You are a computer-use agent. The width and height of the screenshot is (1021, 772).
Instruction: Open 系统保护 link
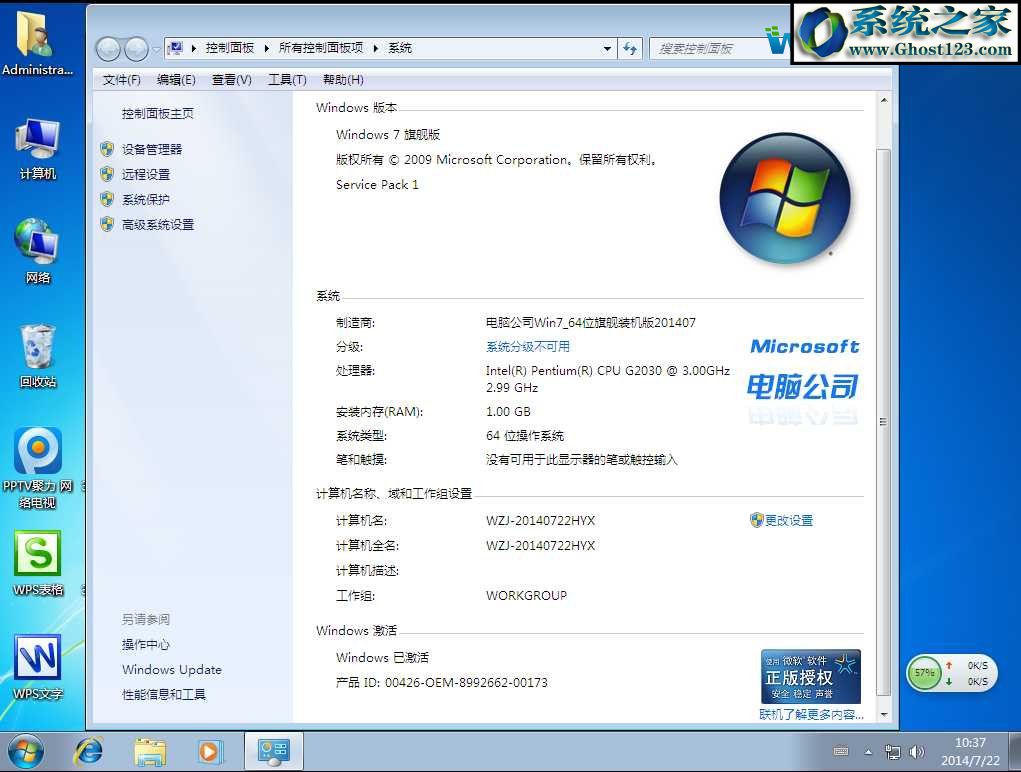click(x=146, y=199)
